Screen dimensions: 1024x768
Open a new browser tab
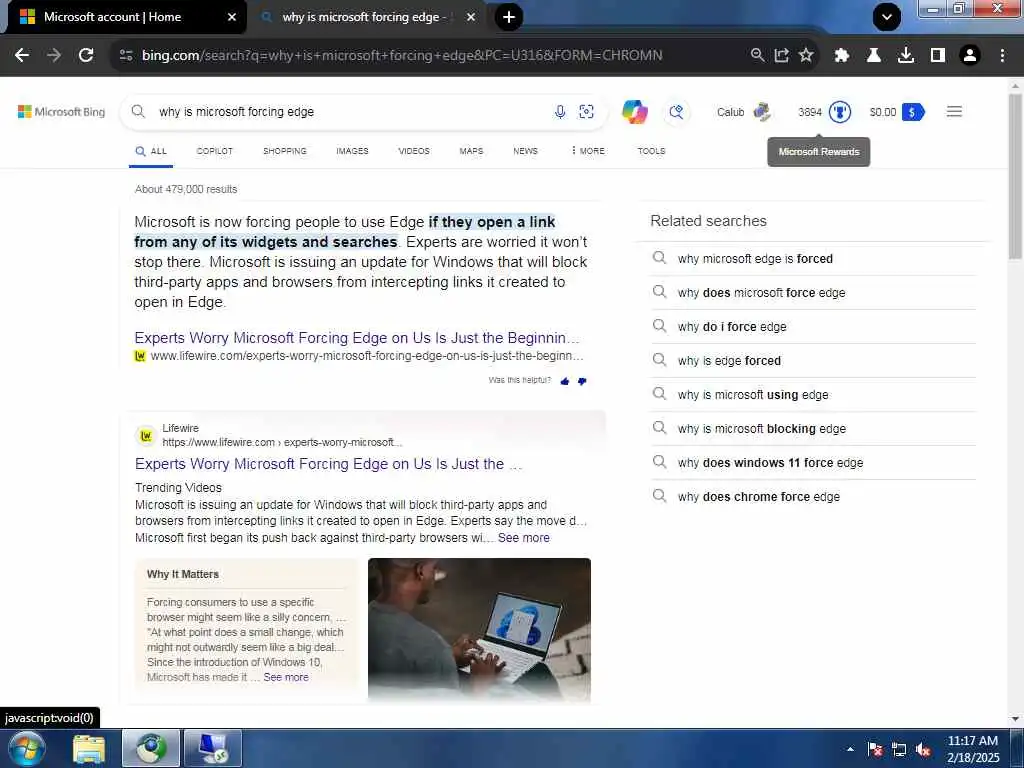(x=509, y=17)
